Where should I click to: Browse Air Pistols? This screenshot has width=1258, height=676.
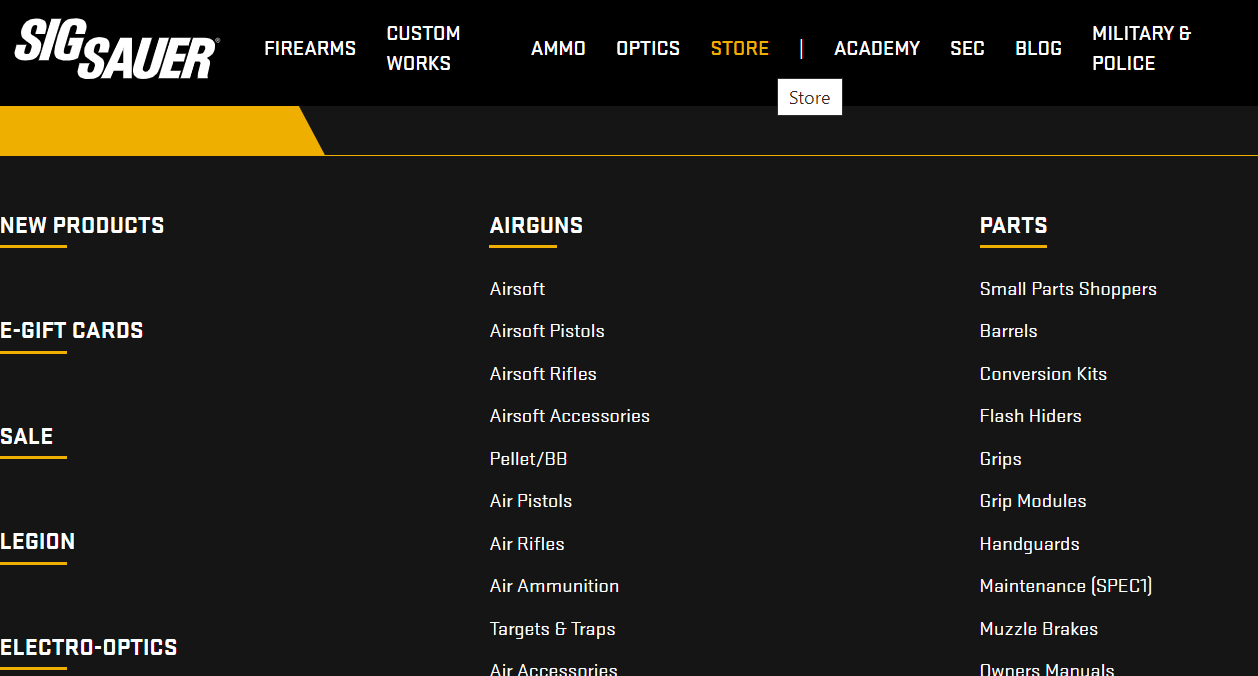click(x=531, y=501)
